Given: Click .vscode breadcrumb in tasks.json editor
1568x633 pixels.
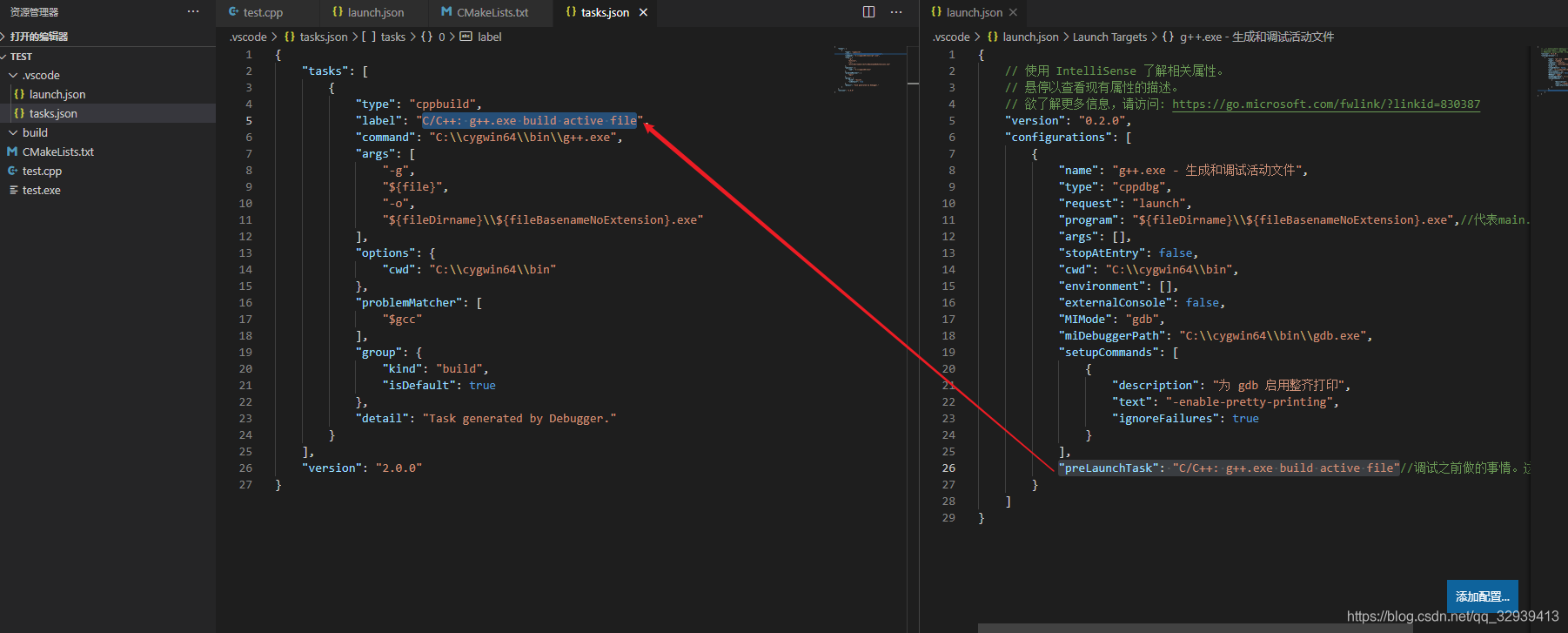Looking at the screenshot, I should (248, 37).
